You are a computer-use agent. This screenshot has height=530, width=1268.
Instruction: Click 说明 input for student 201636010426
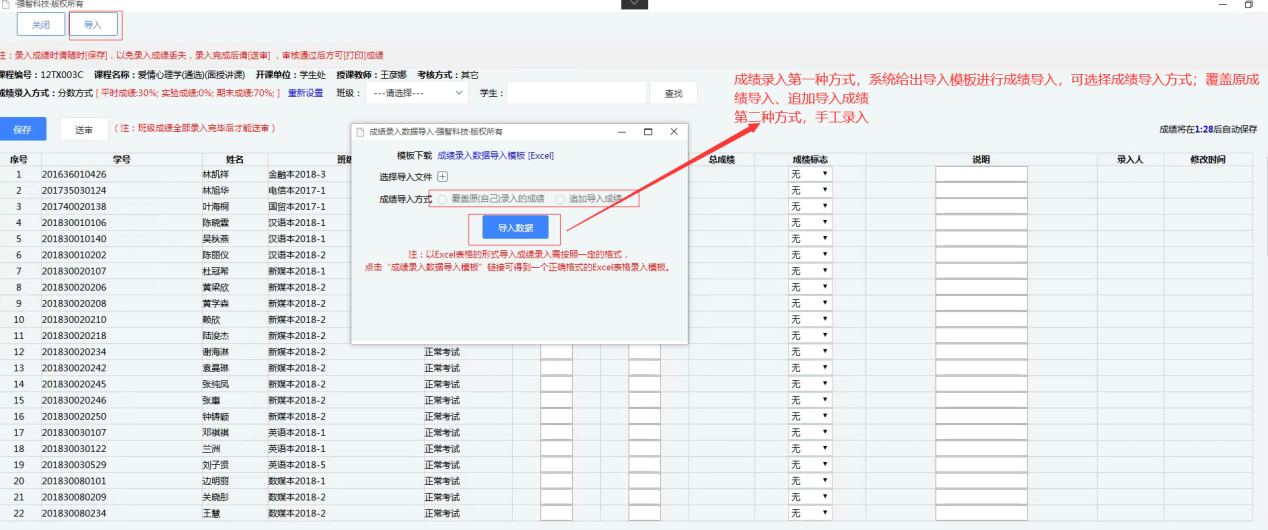[981, 174]
